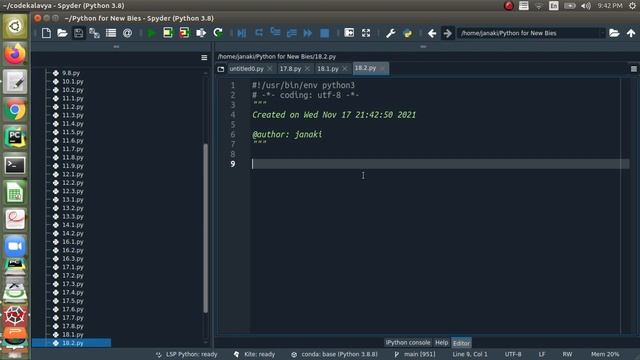The image size is (640, 360).
Task: Open working directory path dropdown
Action: pos(602,33)
